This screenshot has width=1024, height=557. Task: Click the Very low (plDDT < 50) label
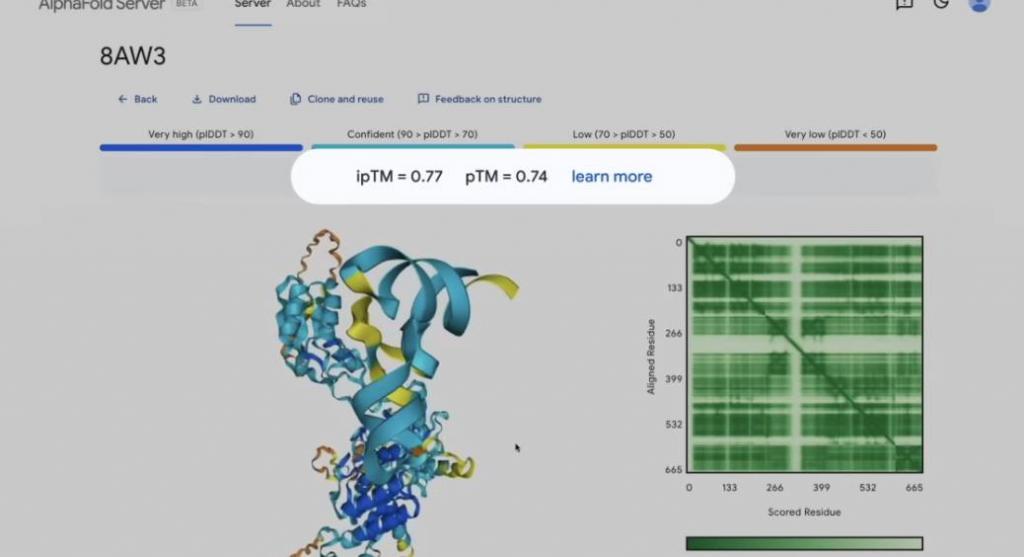pos(835,135)
